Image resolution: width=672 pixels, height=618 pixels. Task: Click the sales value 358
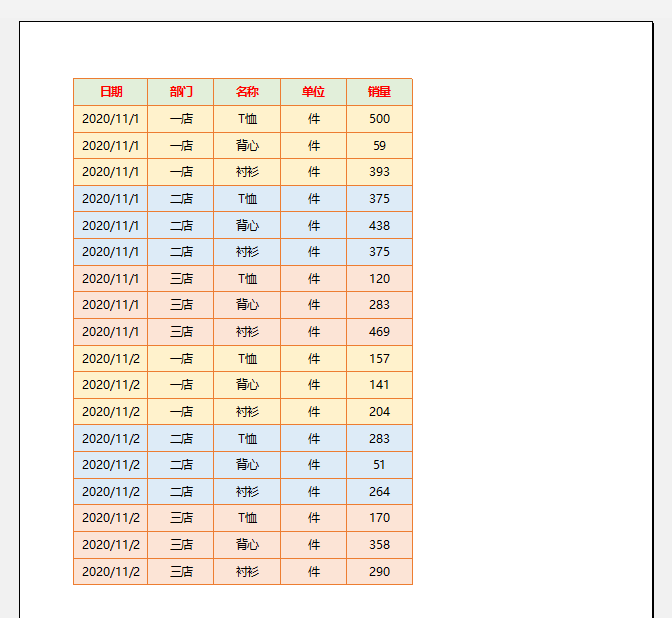click(x=379, y=545)
